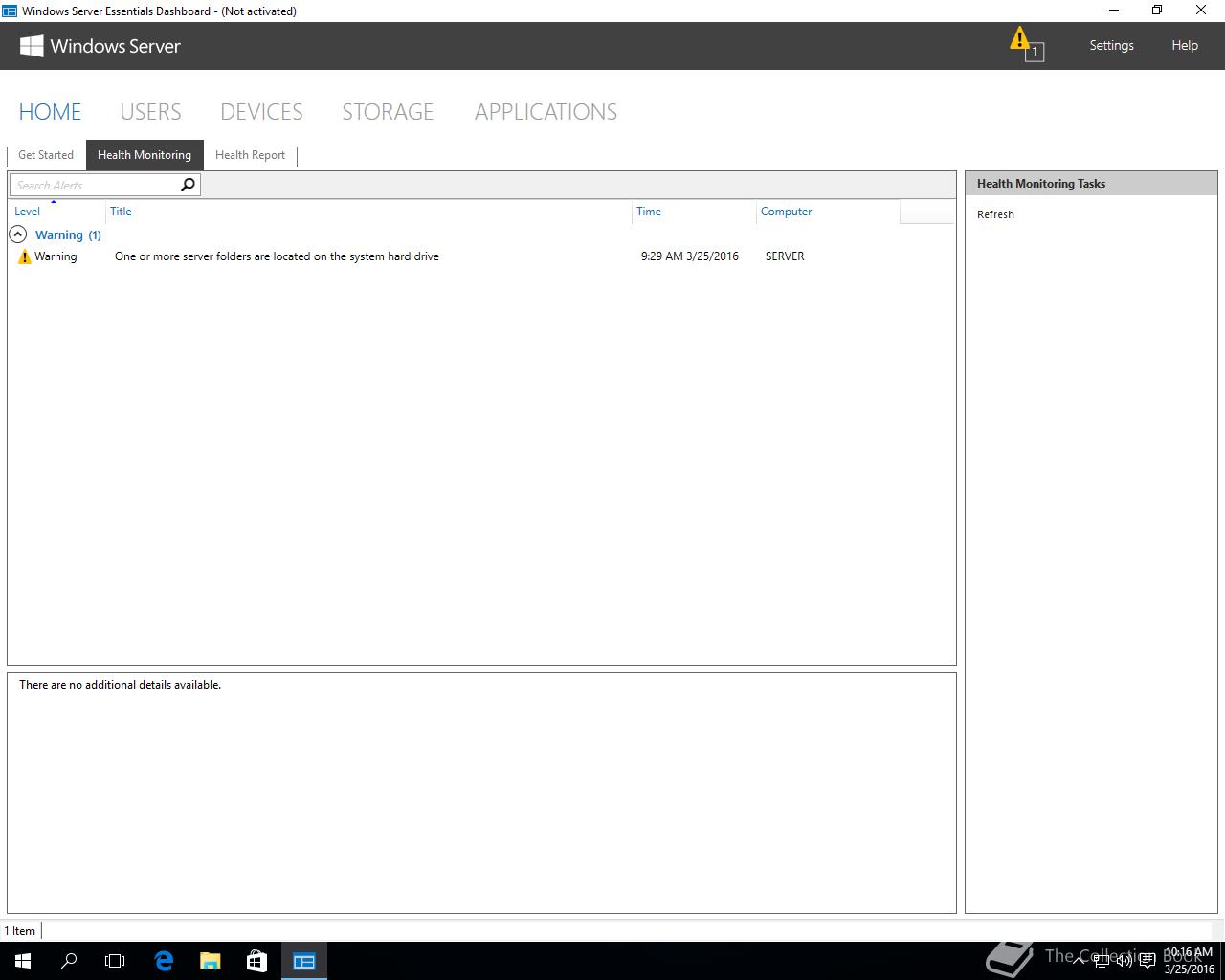
Task: Sort alerts by Level column
Action: (x=57, y=212)
